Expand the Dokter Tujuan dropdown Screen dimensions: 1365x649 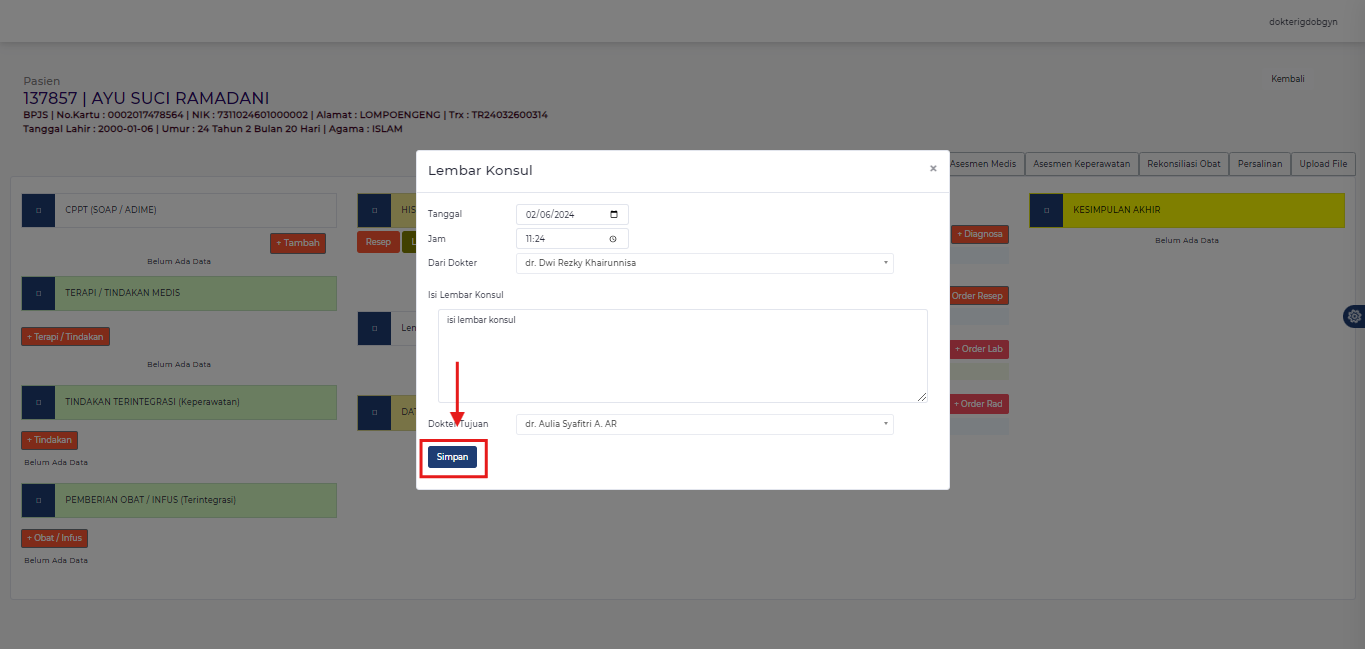[x=704, y=424]
